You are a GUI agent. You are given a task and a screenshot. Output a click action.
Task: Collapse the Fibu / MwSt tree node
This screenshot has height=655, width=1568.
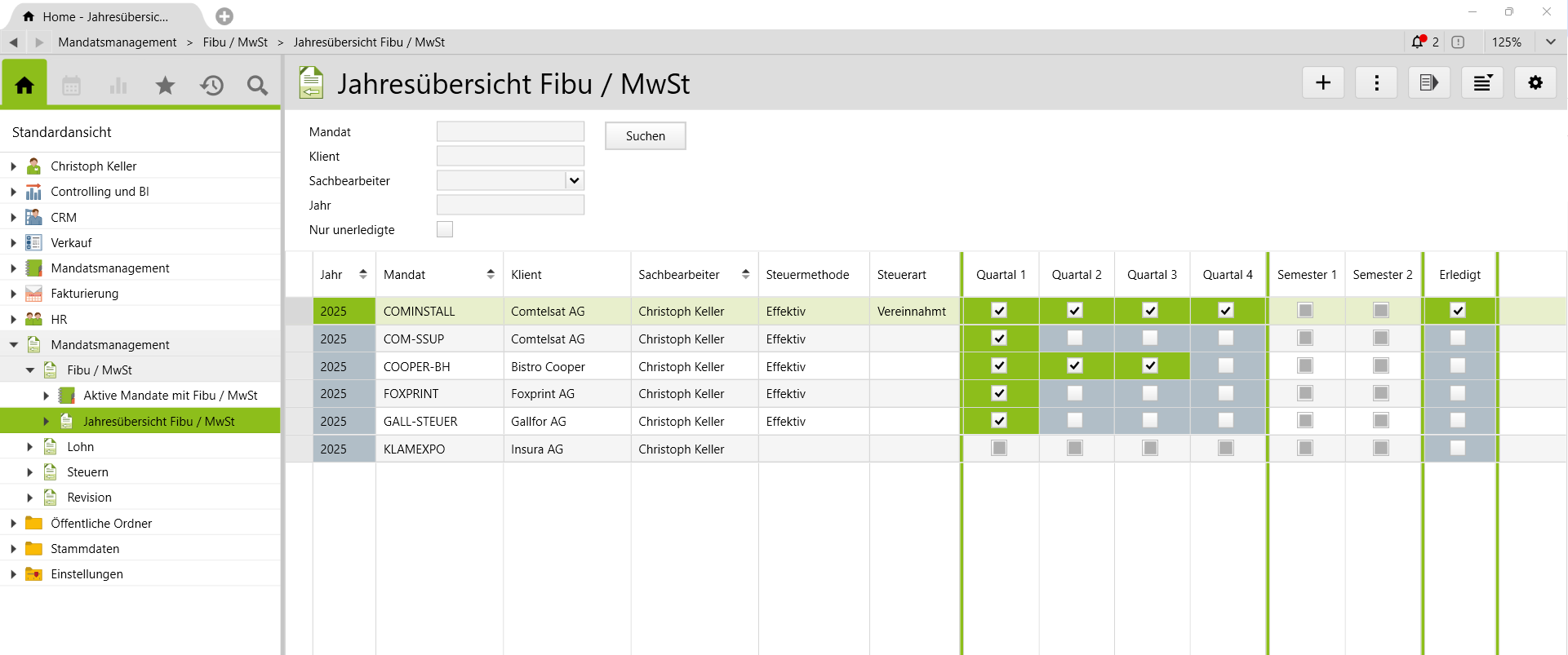tap(29, 370)
